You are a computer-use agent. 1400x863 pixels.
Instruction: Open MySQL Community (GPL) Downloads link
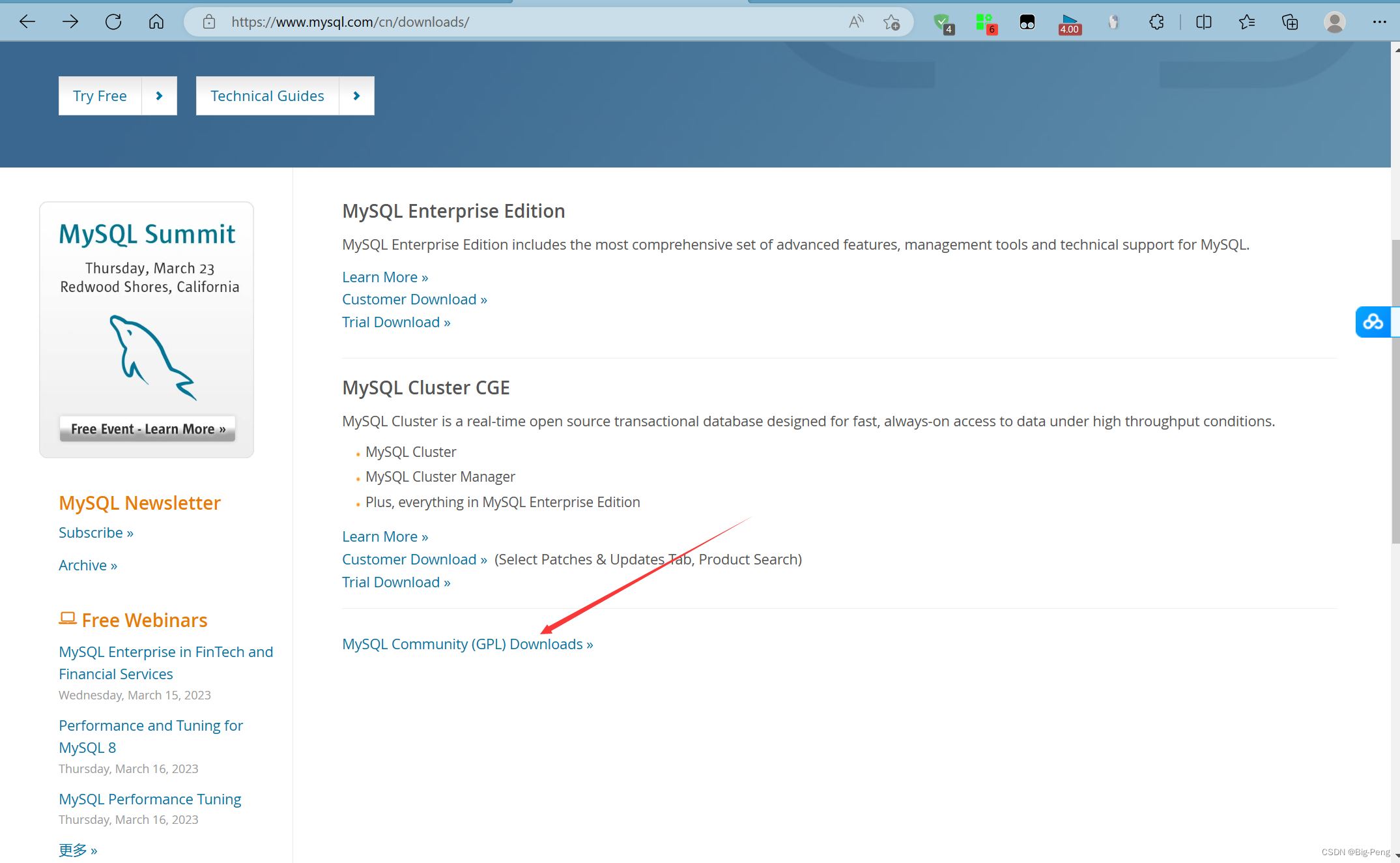click(x=467, y=644)
